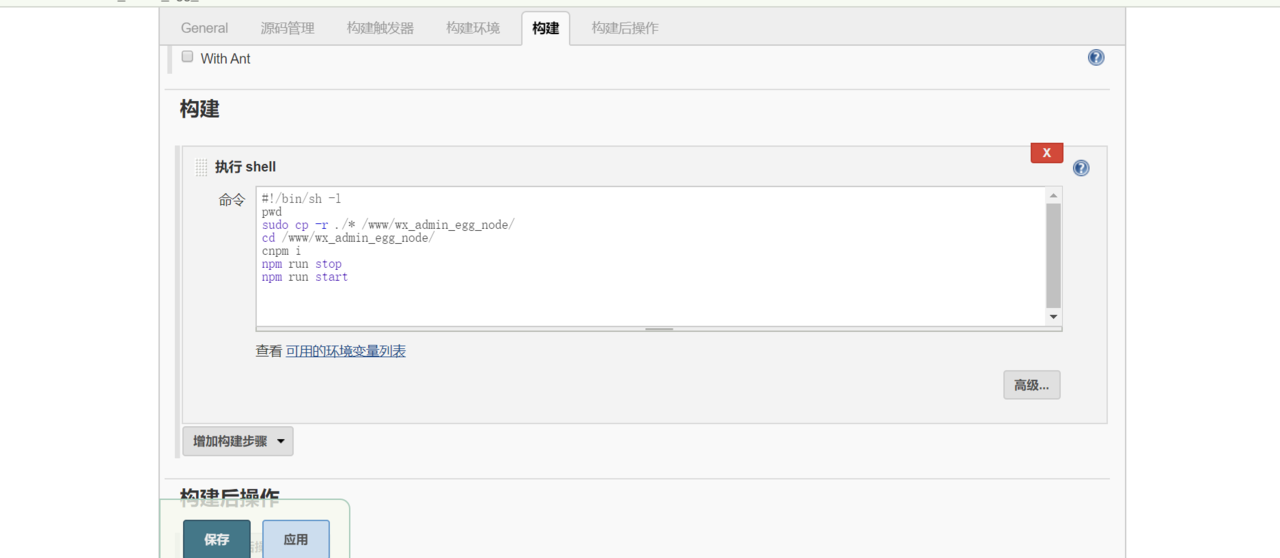Image resolution: width=1280 pixels, height=558 pixels.
Task: Apply changes with the 应用 button
Action: click(296, 539)
